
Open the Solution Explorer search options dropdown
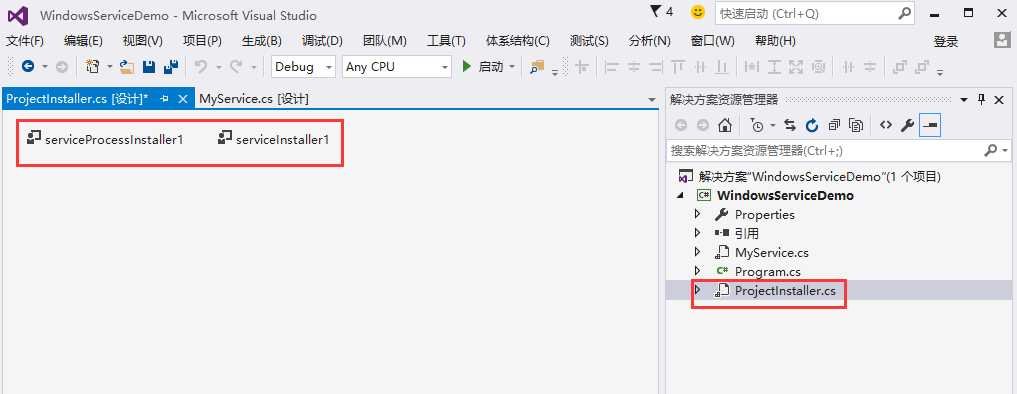click(1006, 151)
